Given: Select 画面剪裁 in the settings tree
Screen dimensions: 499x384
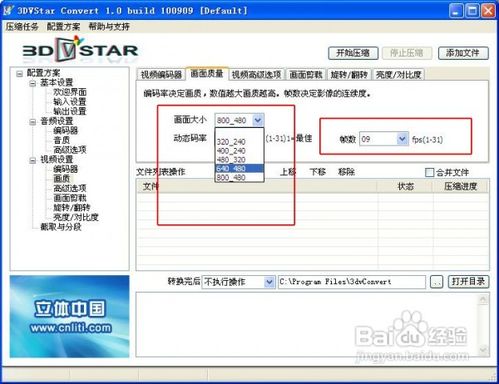Looking at the screenshot, I should coord(70,198).
